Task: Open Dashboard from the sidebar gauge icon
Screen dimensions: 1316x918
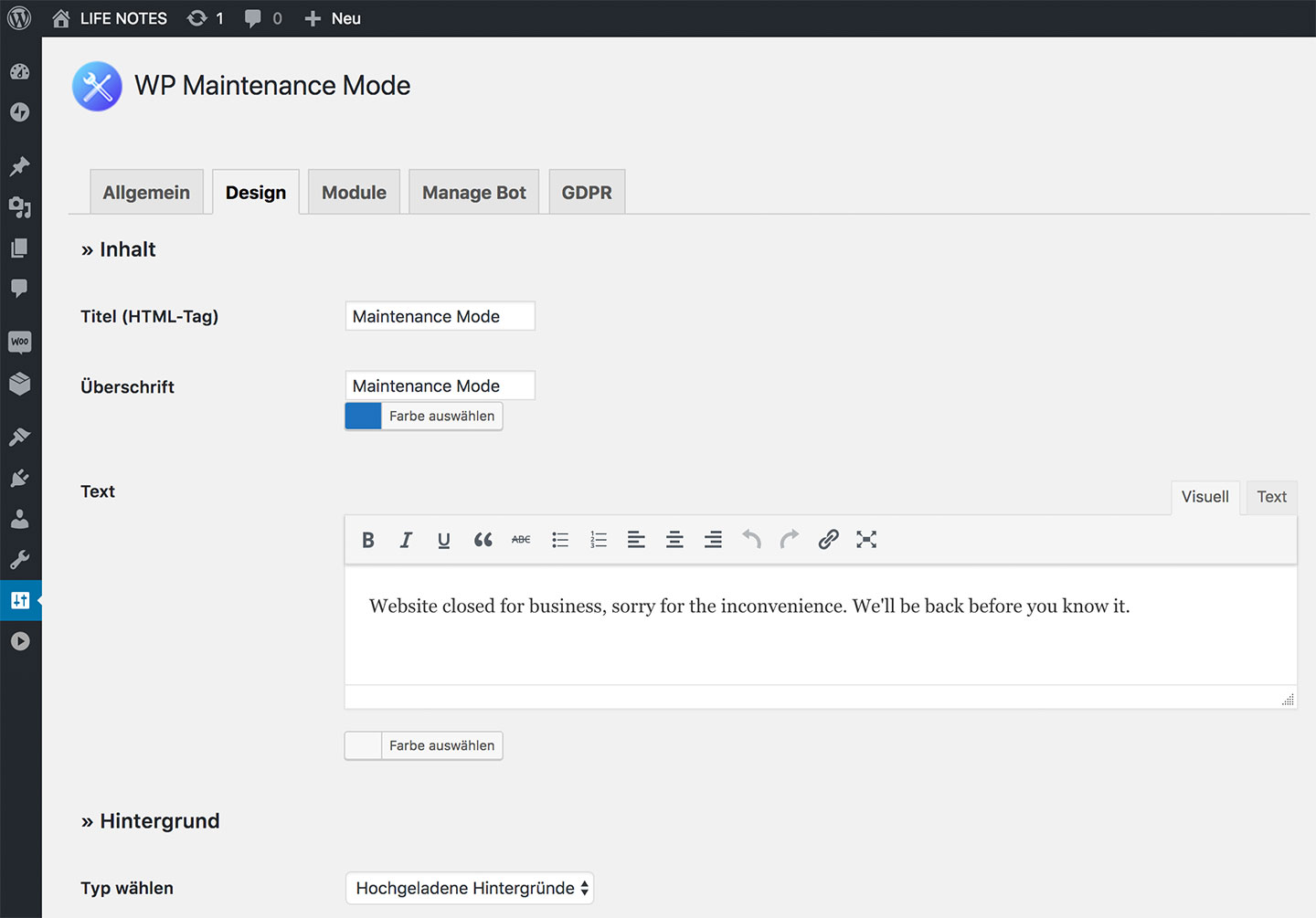Action: point(20,71)
